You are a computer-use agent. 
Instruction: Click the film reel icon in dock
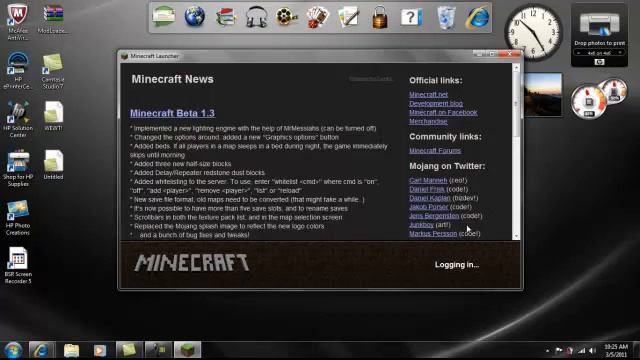click(287, 17)
